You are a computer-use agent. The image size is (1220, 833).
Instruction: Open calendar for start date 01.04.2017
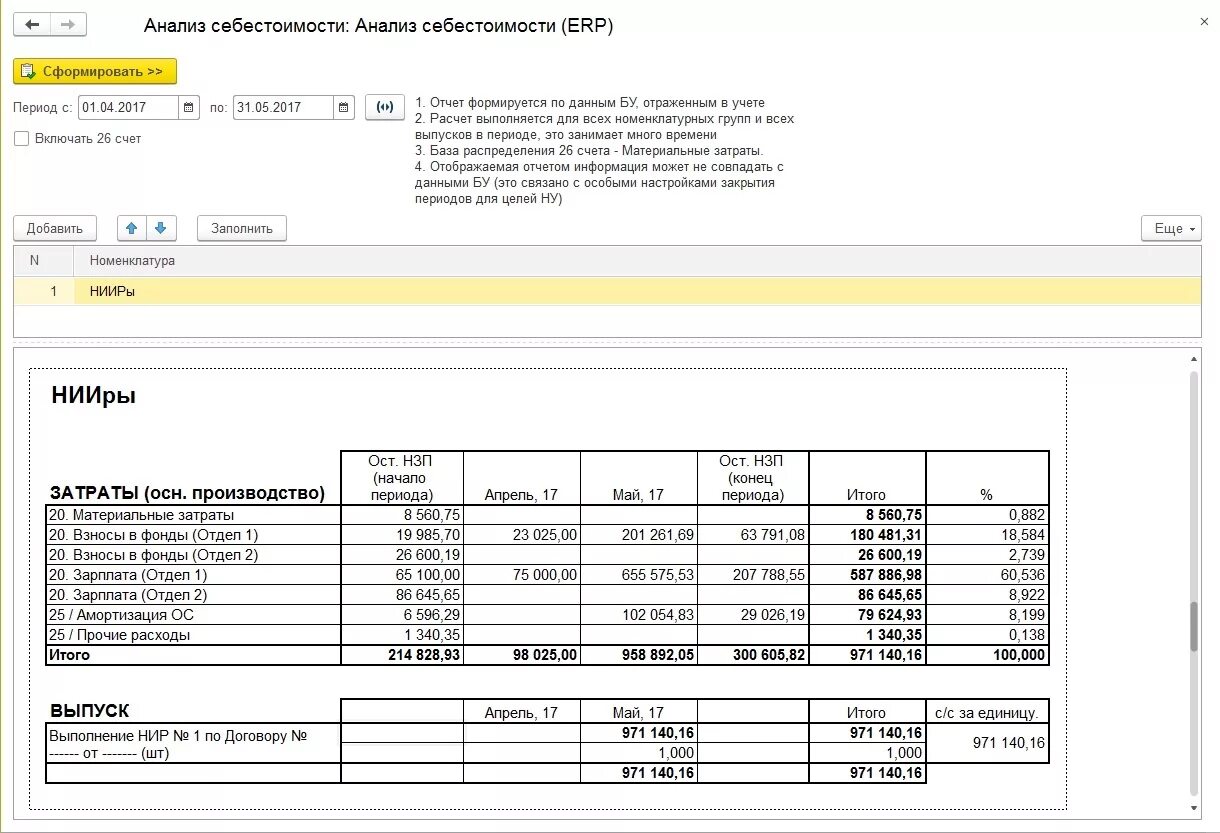pos(189,108)
